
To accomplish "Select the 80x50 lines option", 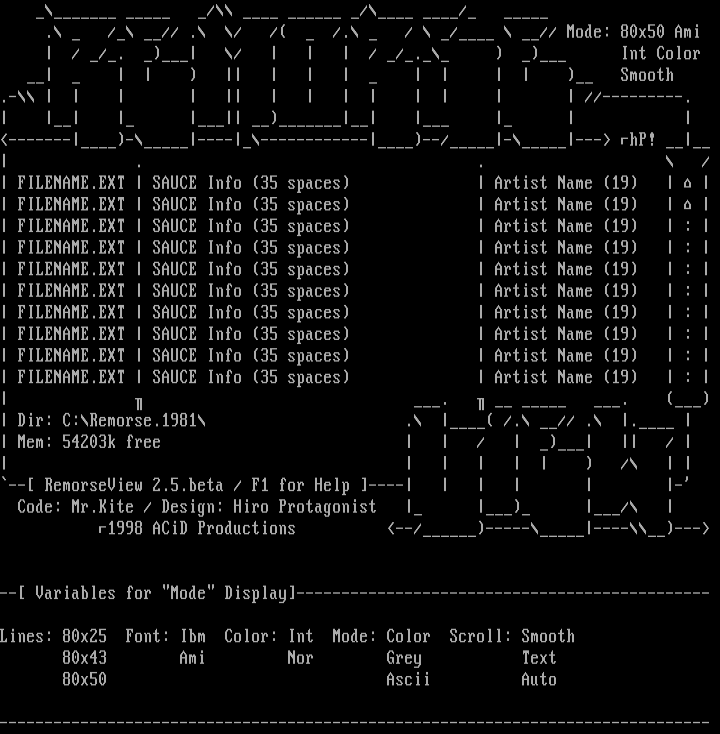I will click(x=84, y=680).
